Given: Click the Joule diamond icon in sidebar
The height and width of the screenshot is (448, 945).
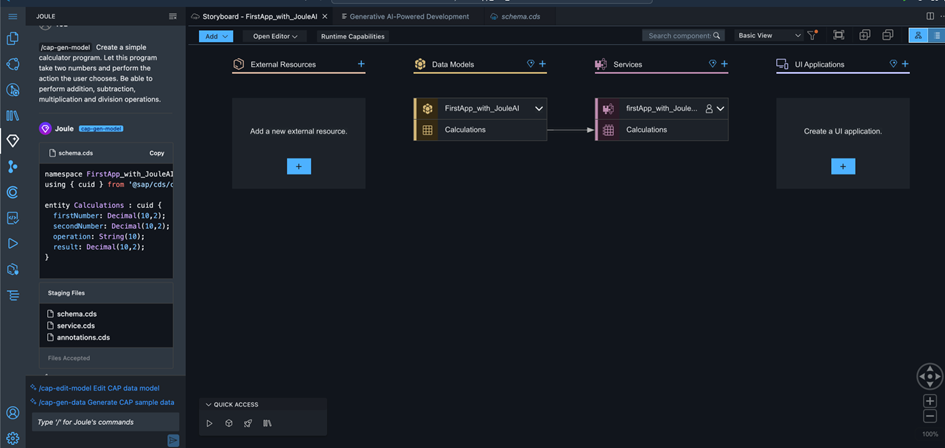Looking at the screenshot, I should [x=13, y=141].
